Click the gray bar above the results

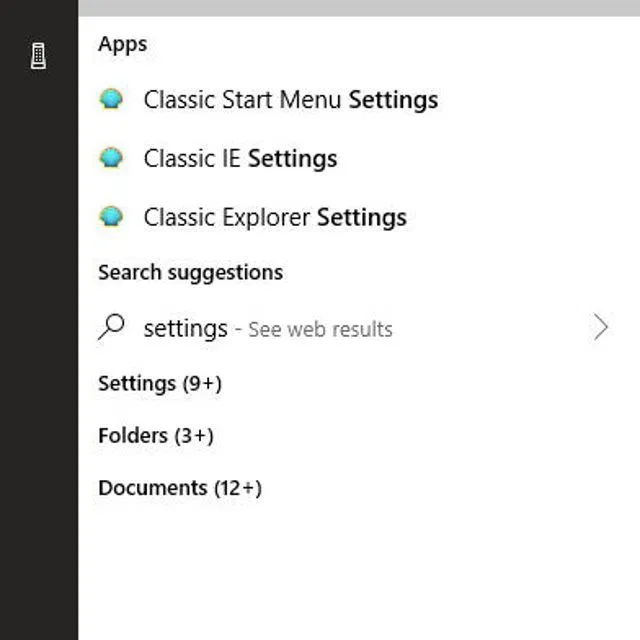[358, 7]
